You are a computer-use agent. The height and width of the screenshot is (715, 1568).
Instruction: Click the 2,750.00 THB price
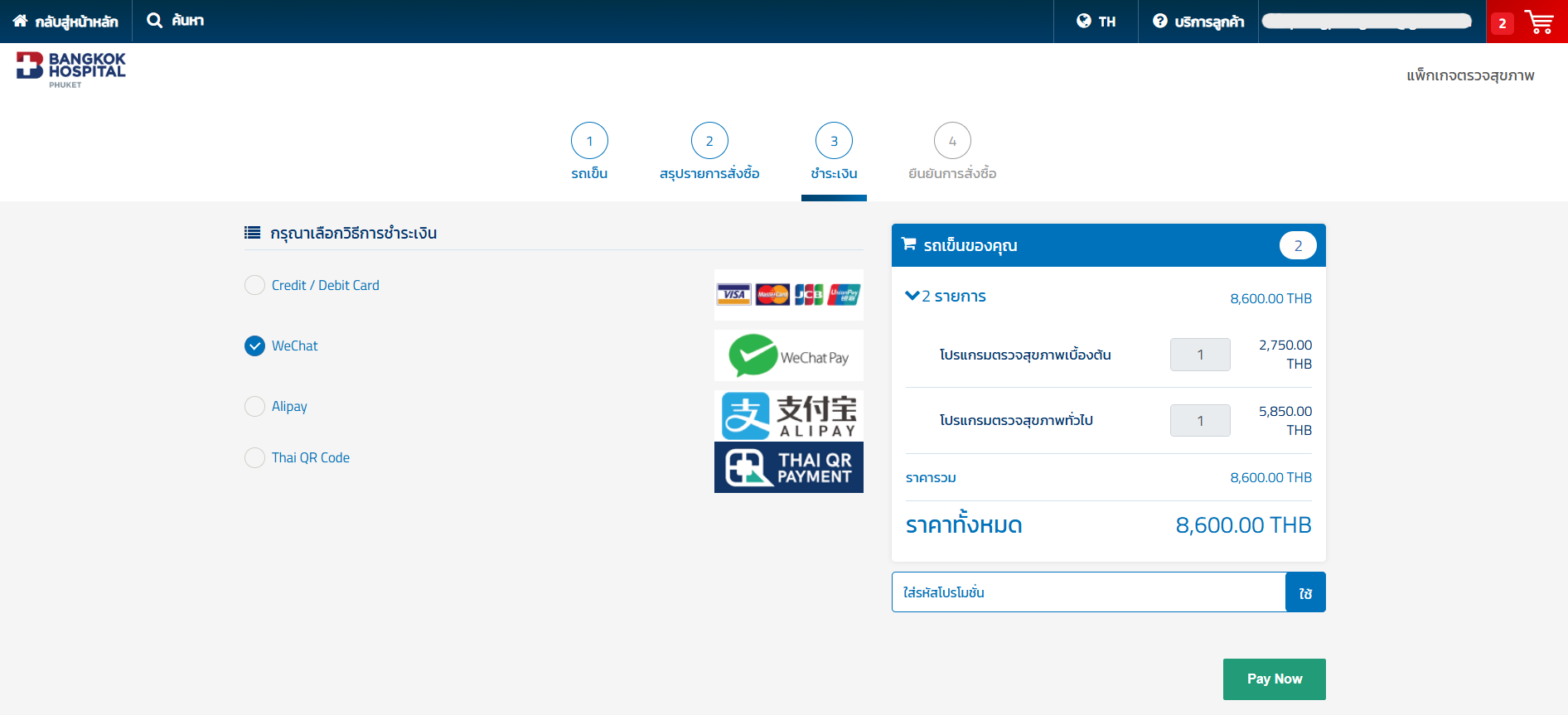1285,355
